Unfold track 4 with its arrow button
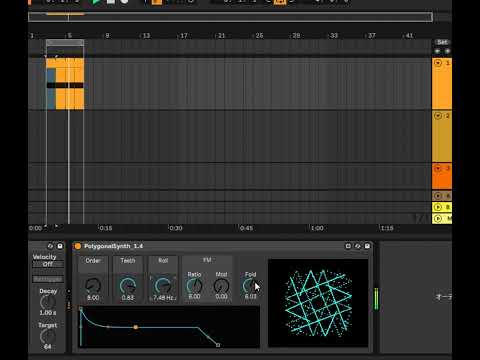Screen dimensions: 480x360 (438, 196)
